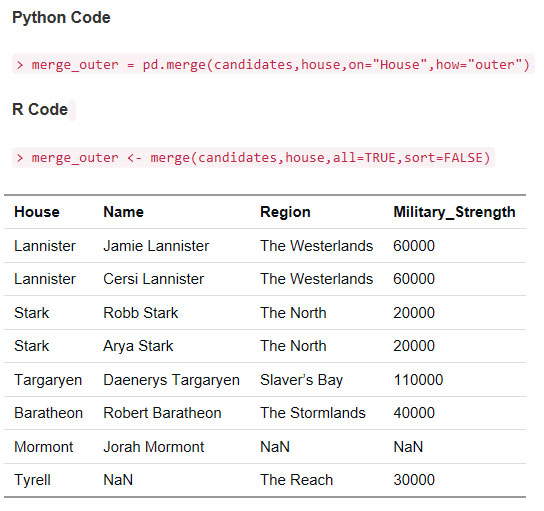Select the "Jorah Mormont" name cell
The width and height of the screenshot is (544, 511).
(x=153, y=446)
